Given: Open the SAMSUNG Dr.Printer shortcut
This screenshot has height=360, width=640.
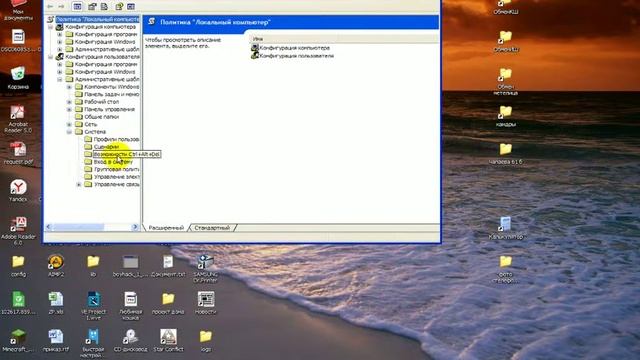Looking at the screenshot, I should (x=205, y=269).
